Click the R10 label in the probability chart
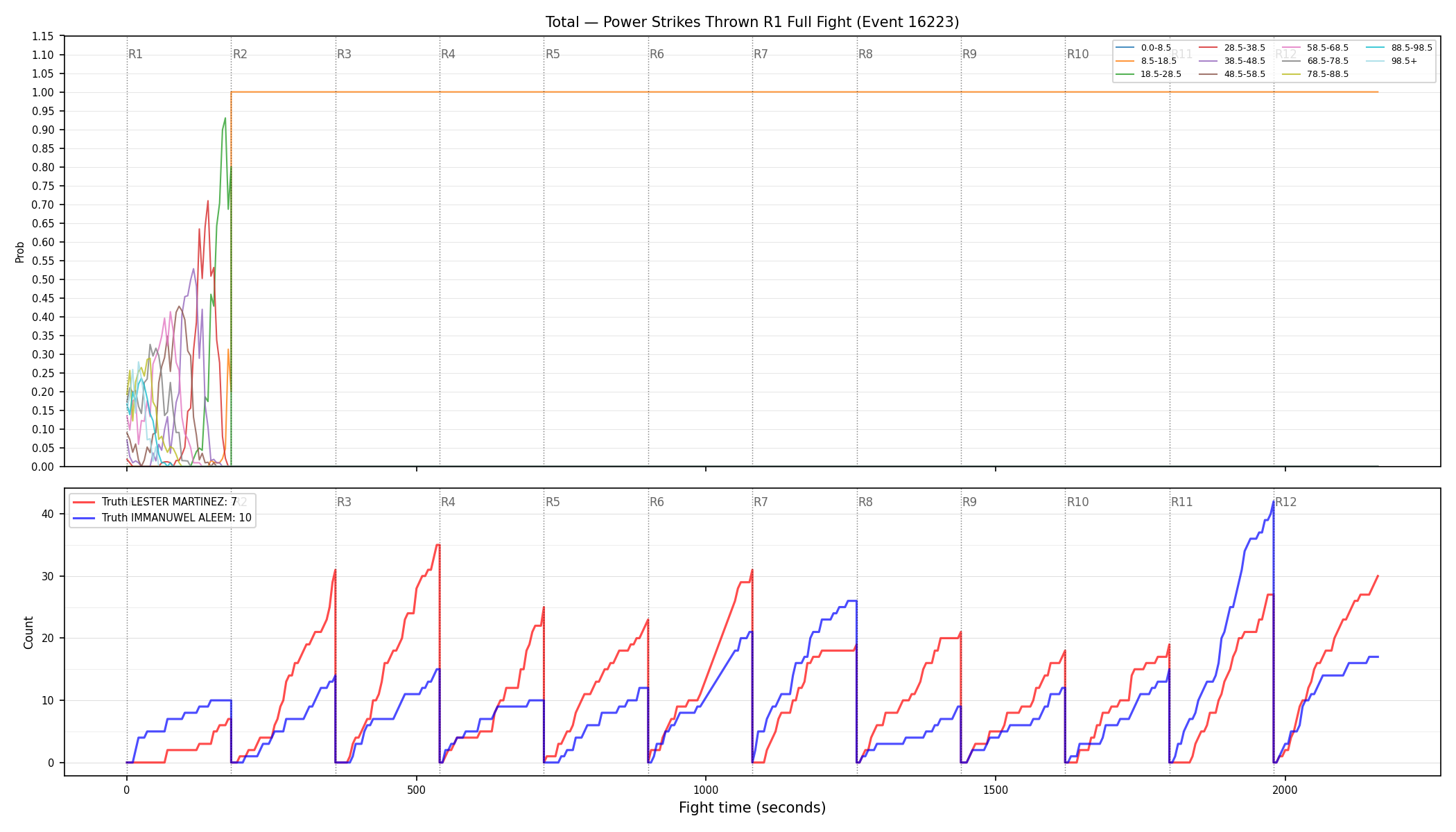Image resolution: width=1456 pixels, height=832 pixels. (x=1077, y=54)
